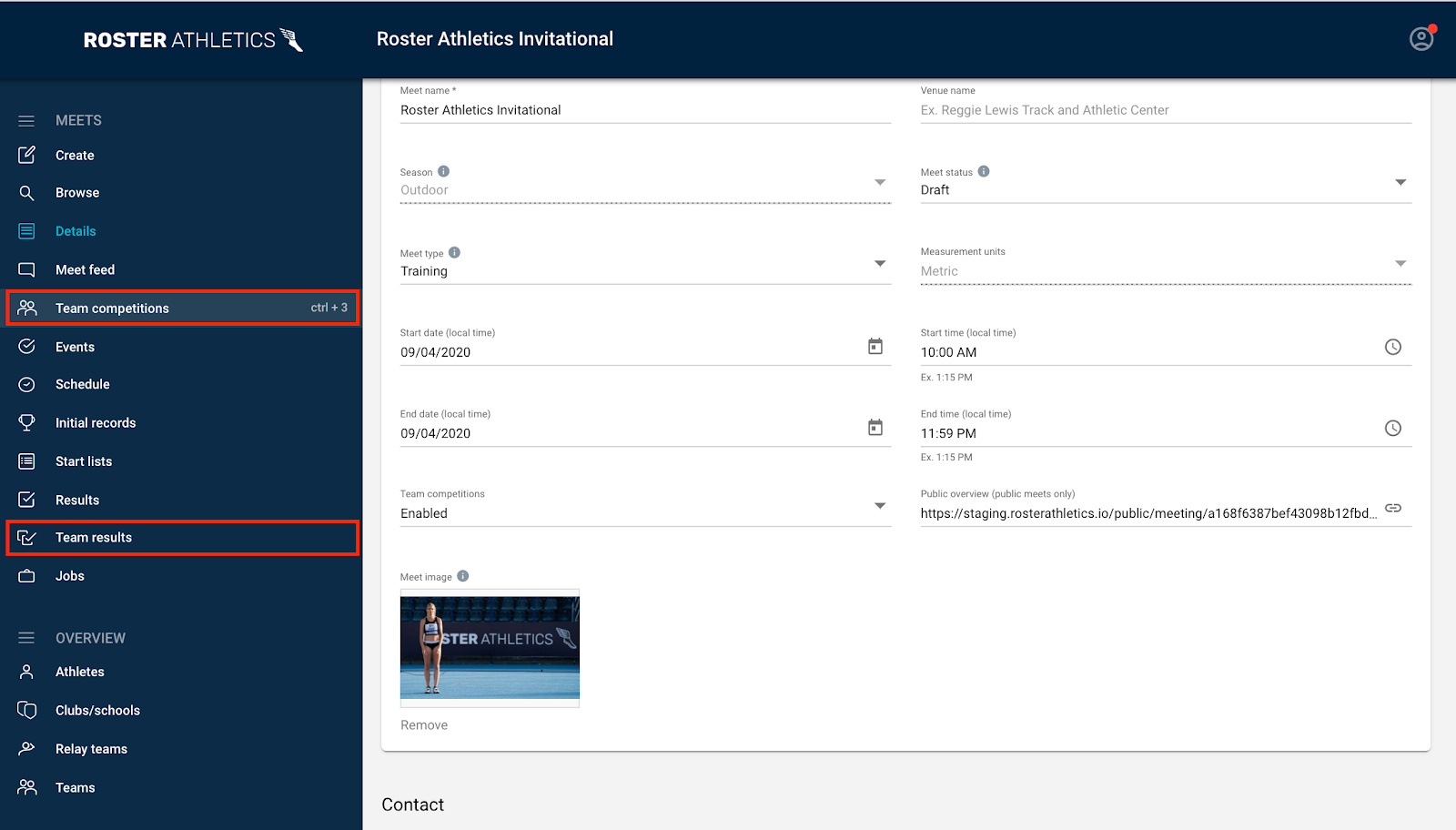Screen dimensions: 1456x830
Task: Expand the Measurement units dropdown
Action: click(x=1399, y=263)
